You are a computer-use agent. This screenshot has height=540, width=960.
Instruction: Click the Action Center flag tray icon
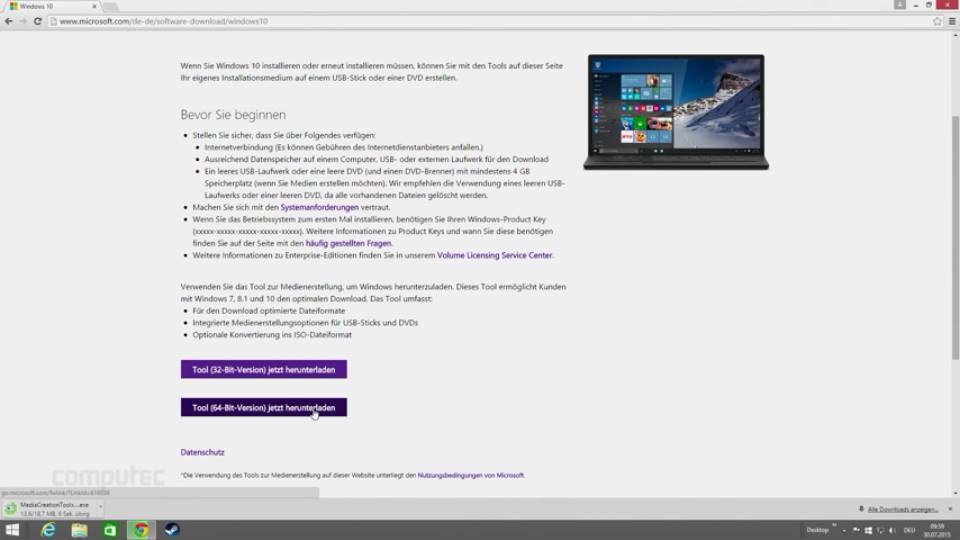point(856,530)
